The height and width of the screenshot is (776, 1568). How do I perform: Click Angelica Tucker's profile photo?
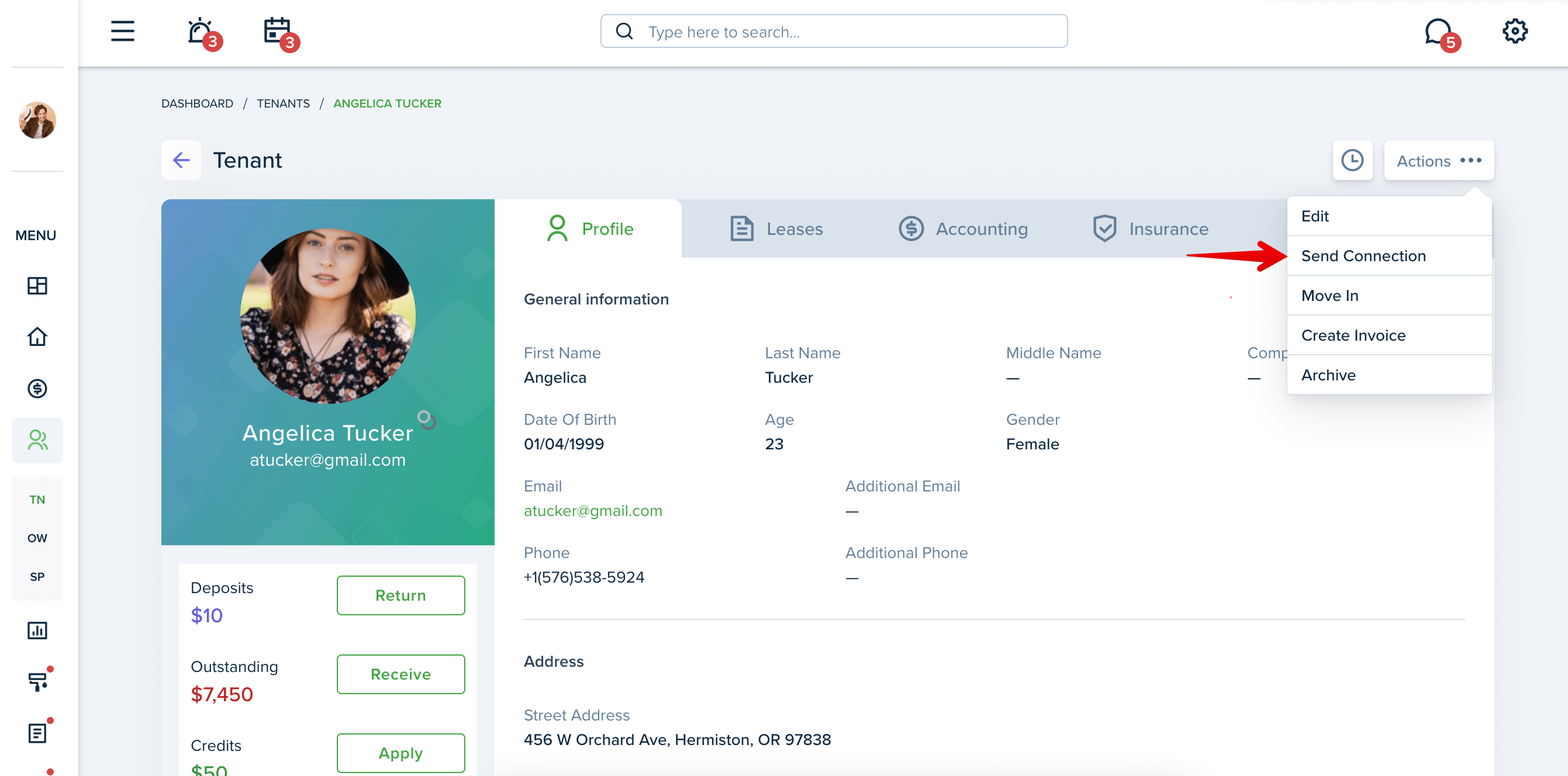[328, 316]
